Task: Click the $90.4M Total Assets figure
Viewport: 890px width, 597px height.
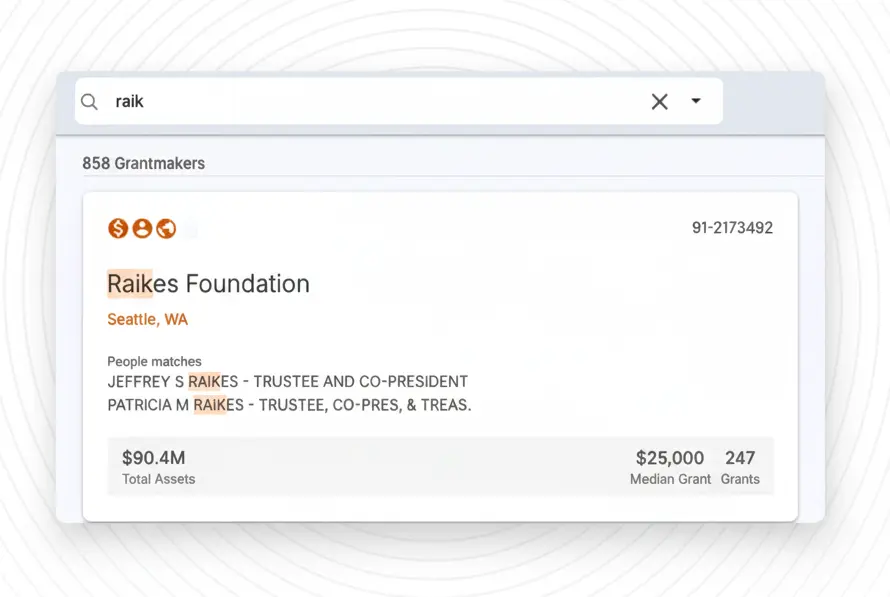Action: 153,458
